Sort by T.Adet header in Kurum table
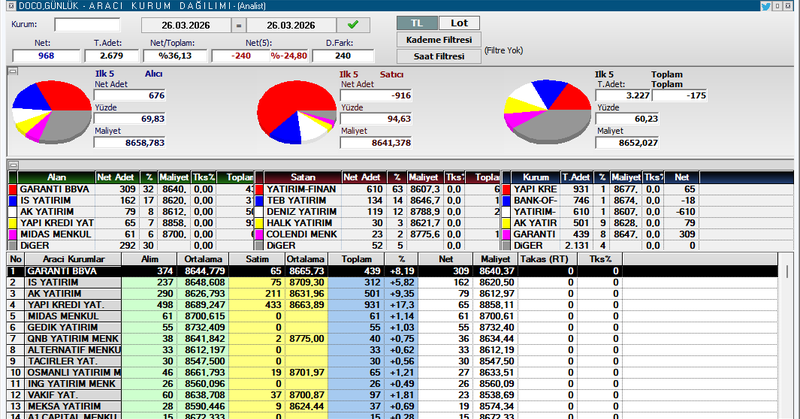800x419 pixels. point(576,177)
